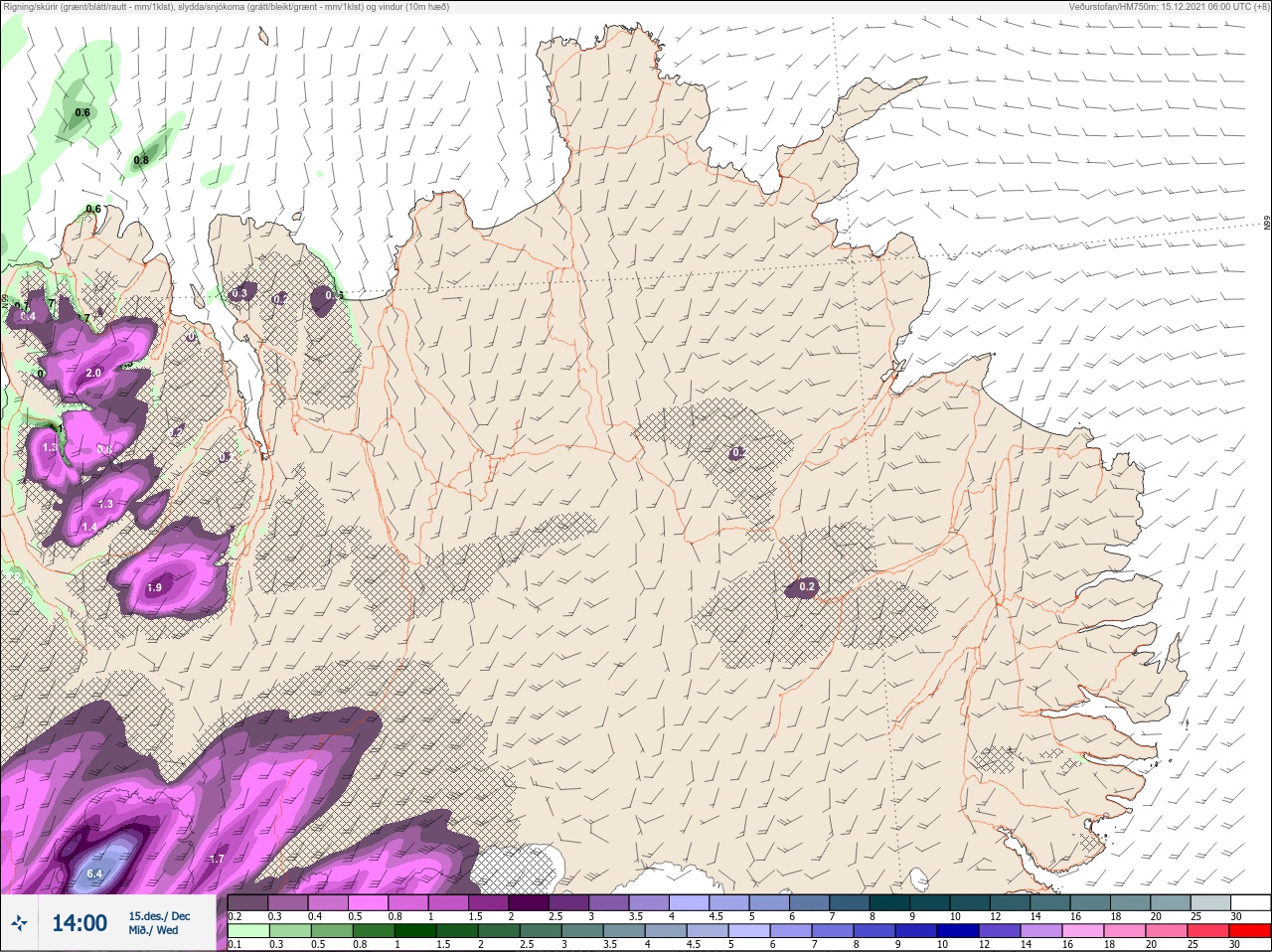The width and height of the screenshot is (1272, 952).
Task: Click the 2.0 precipitation value on the map
Action: [93, 373]
